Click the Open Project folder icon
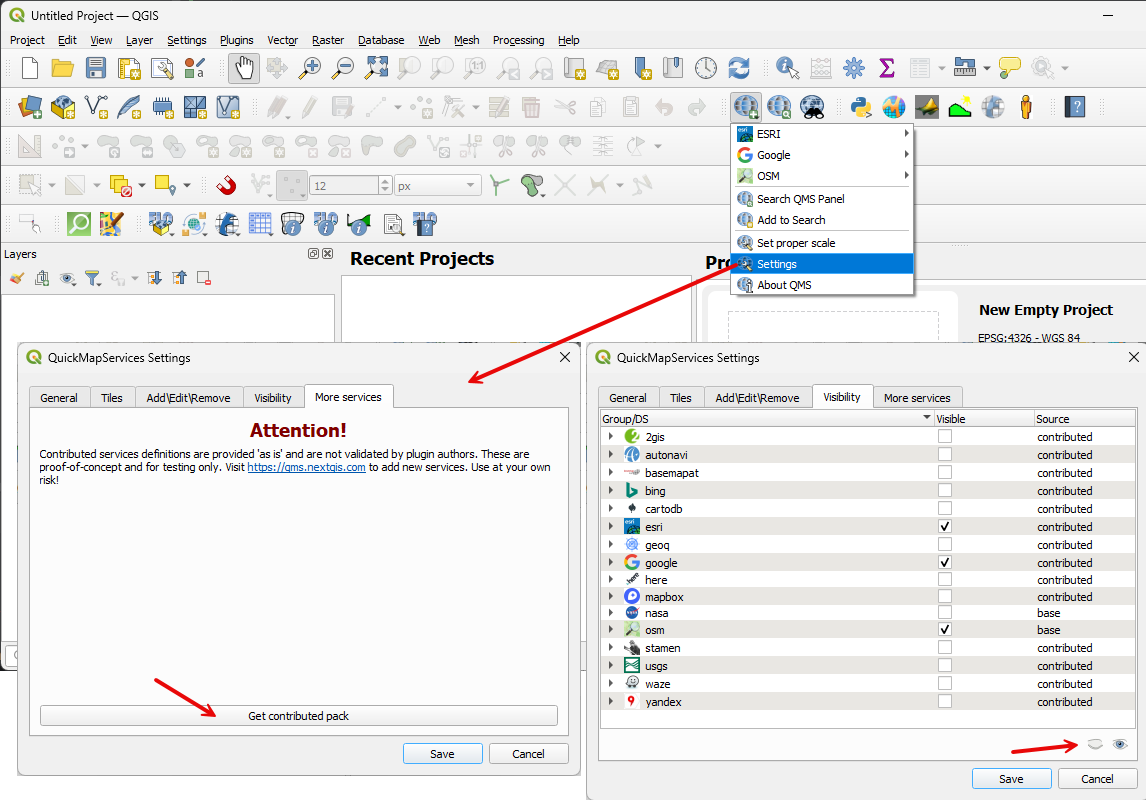Viewport: 1146px width, 800px height. 63,68
